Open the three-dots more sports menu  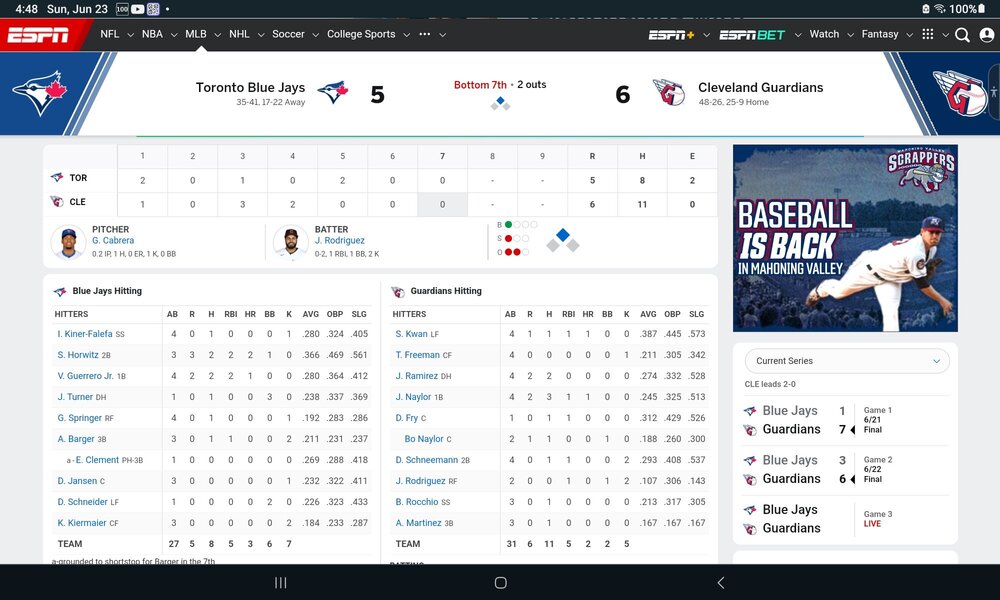pyautogui.click(x=425, y=34)
